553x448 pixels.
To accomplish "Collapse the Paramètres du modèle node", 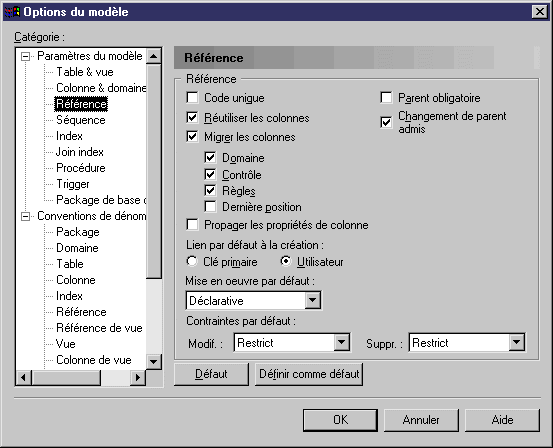I will (x=25, y=56).
